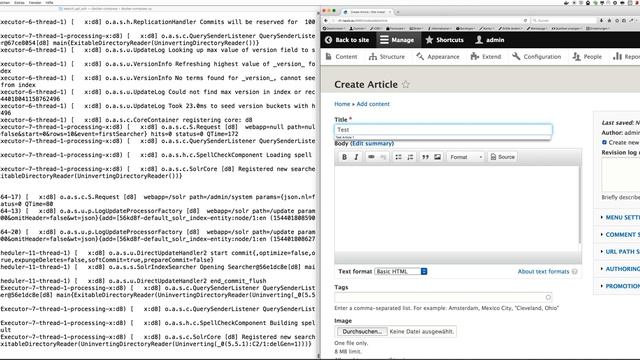Viewport: 640px width, 360px height.
Task: Open the Shortcuts menu
Action: tap(444, 40)
